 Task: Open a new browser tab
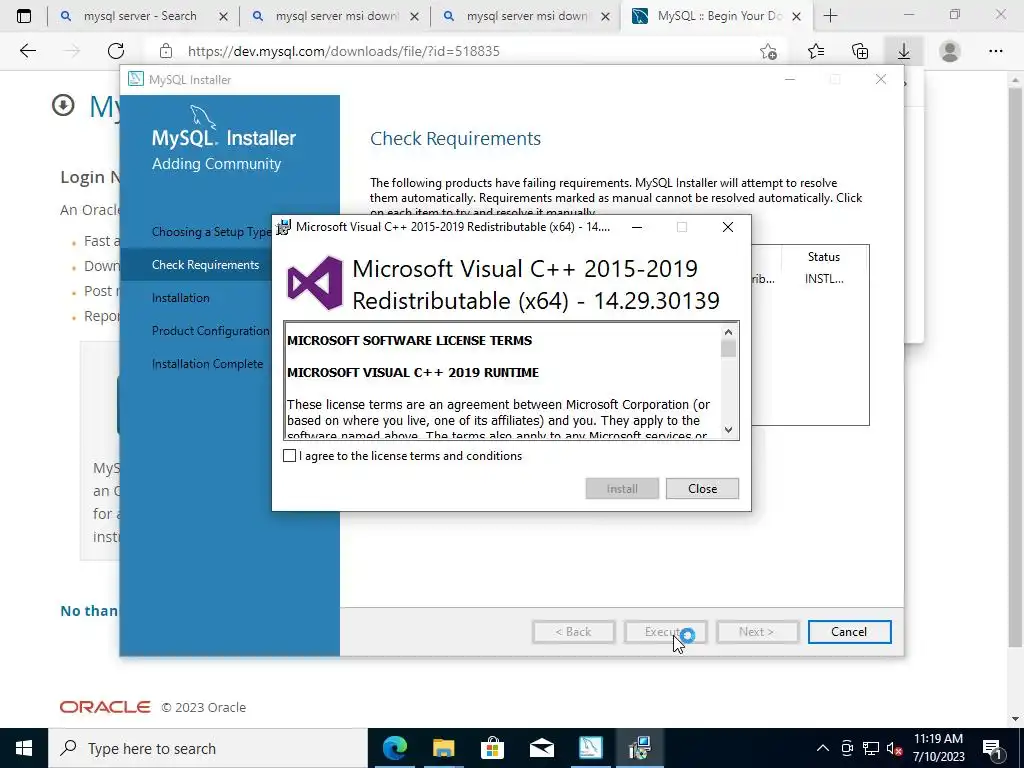[830, 16]
